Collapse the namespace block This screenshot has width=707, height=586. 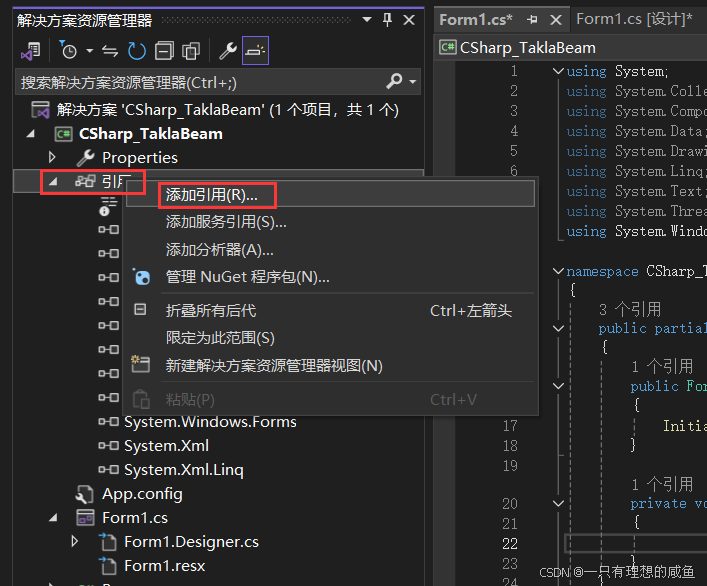point(558,271)
